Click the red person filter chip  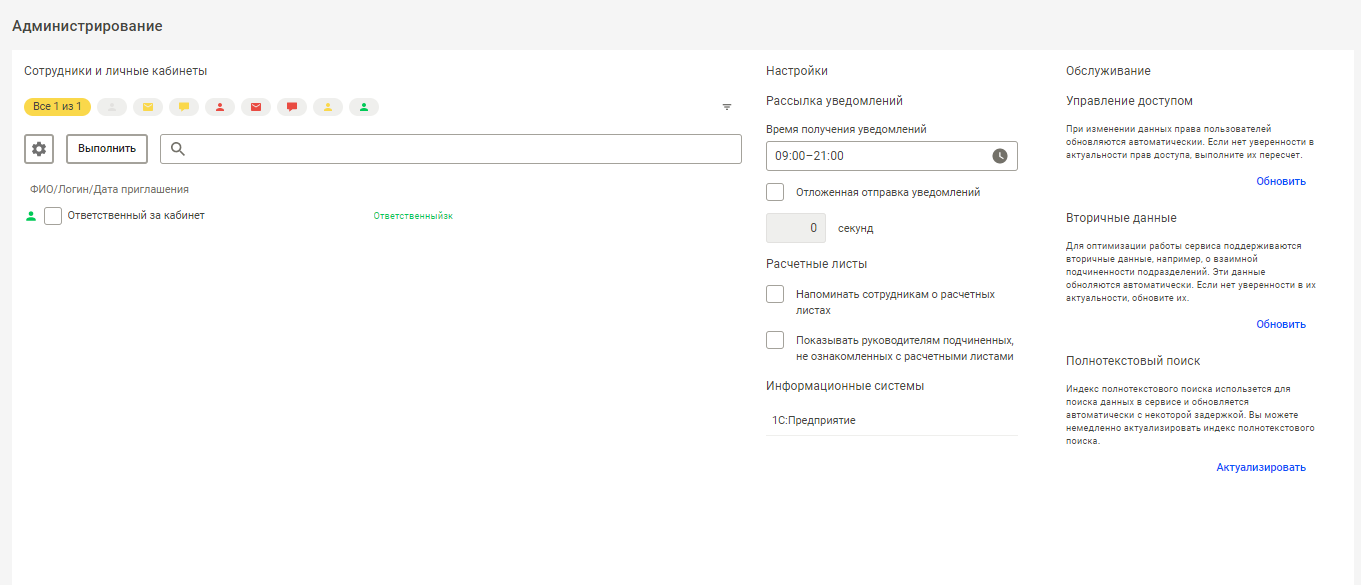click(220, 107)
